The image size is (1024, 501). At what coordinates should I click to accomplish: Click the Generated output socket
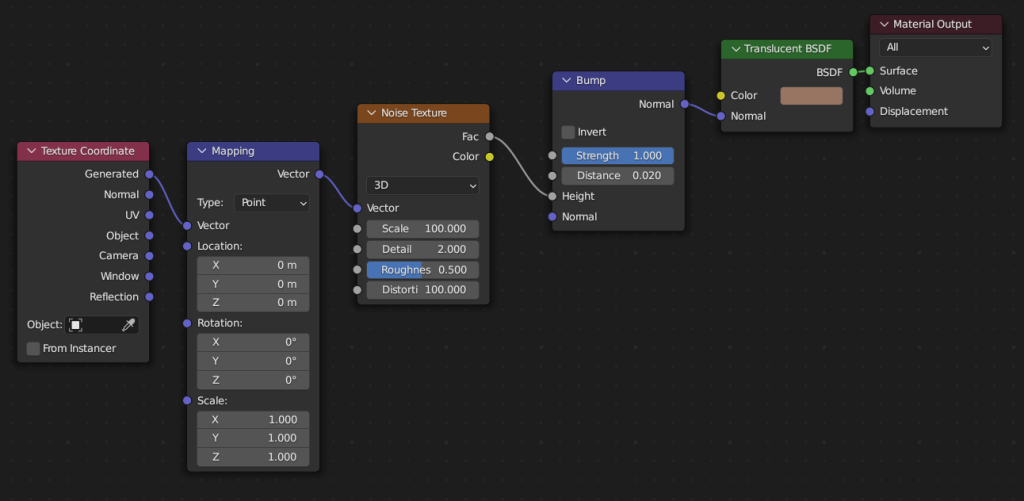coord(149,174)
